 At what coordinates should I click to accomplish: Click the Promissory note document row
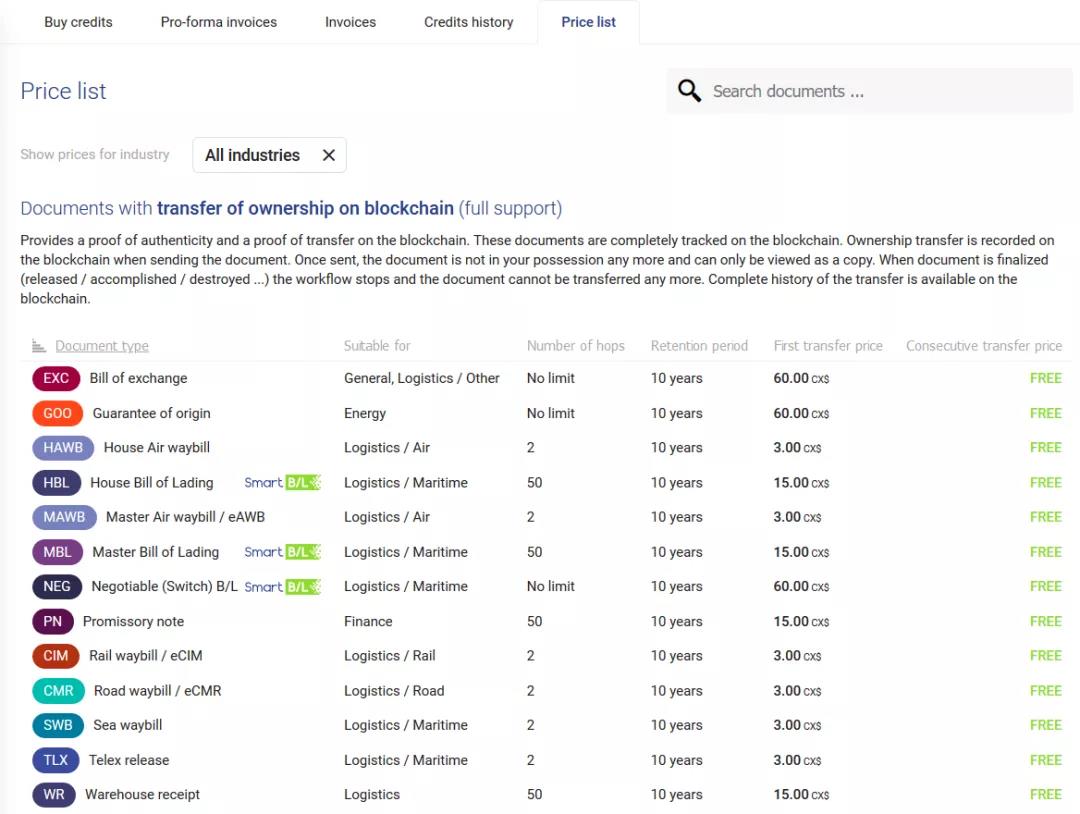coord(133,622)
